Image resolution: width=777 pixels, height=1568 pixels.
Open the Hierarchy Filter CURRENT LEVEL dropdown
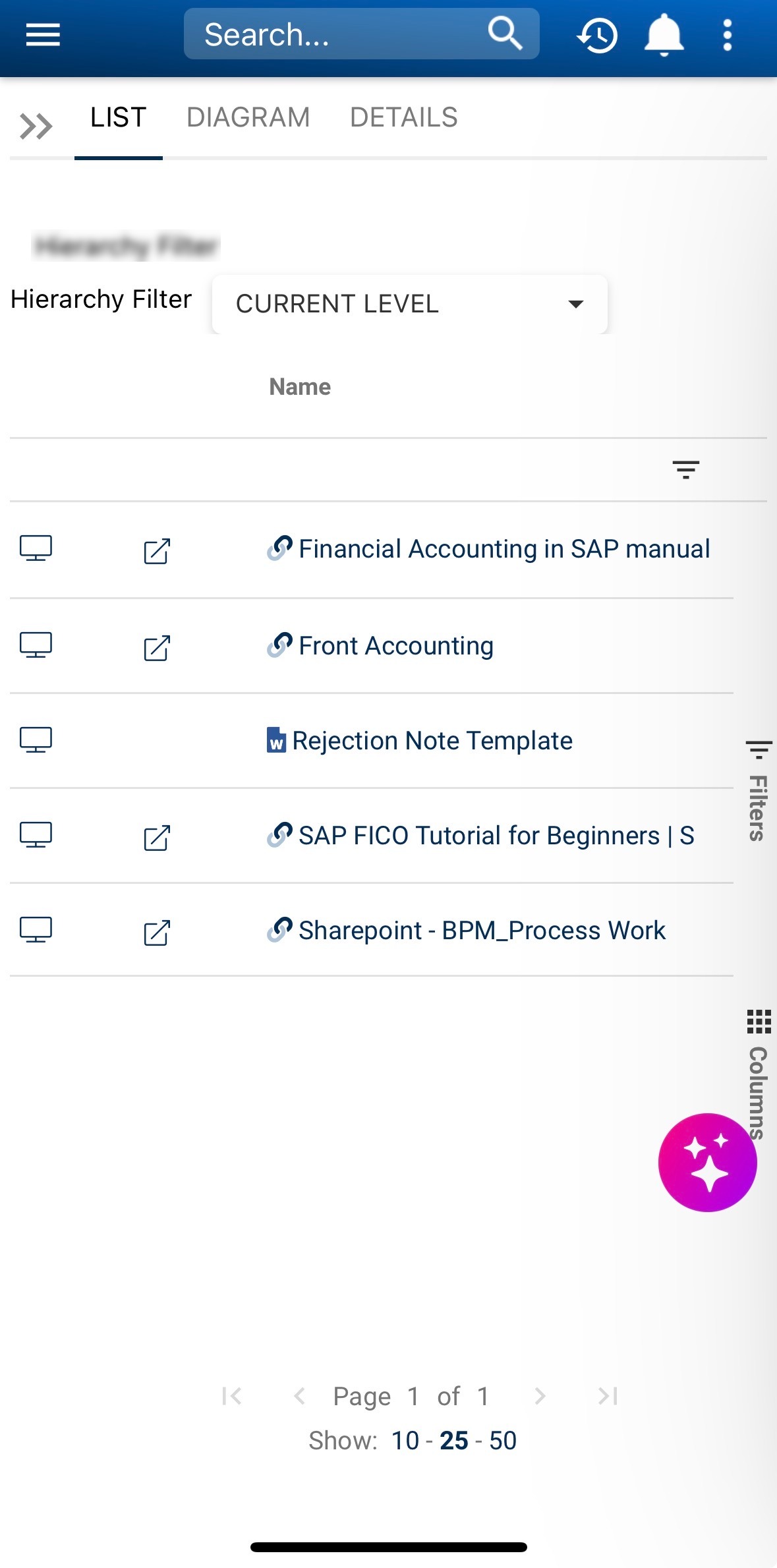(x=409, y=304)
